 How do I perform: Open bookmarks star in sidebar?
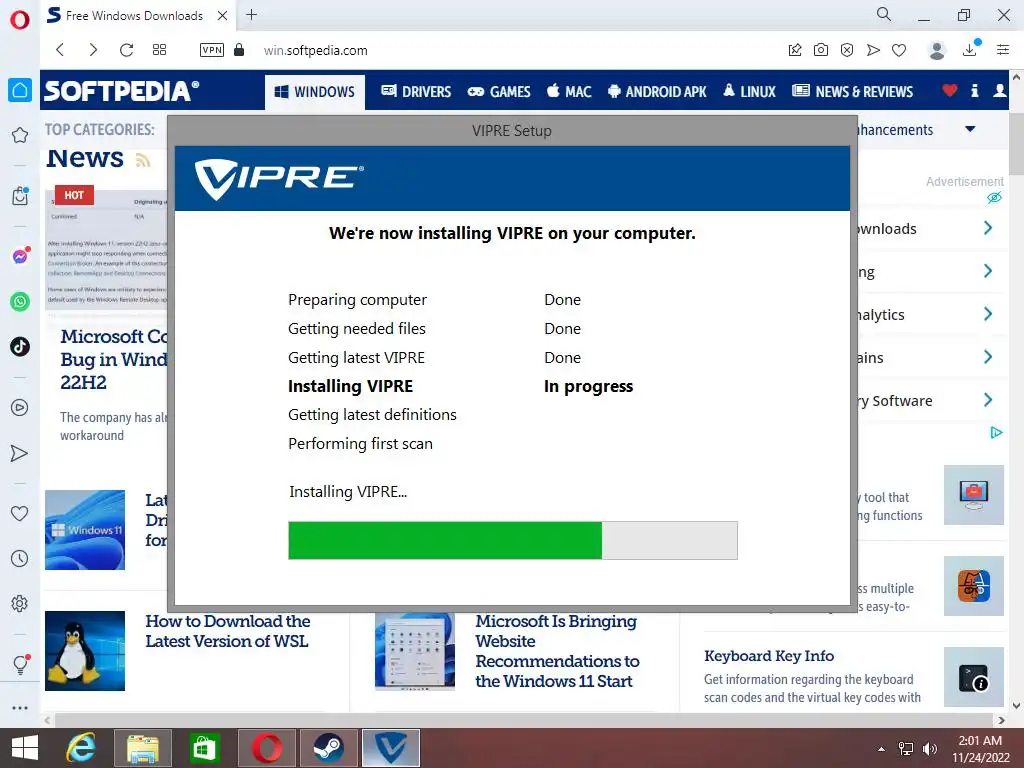(20, 135)
